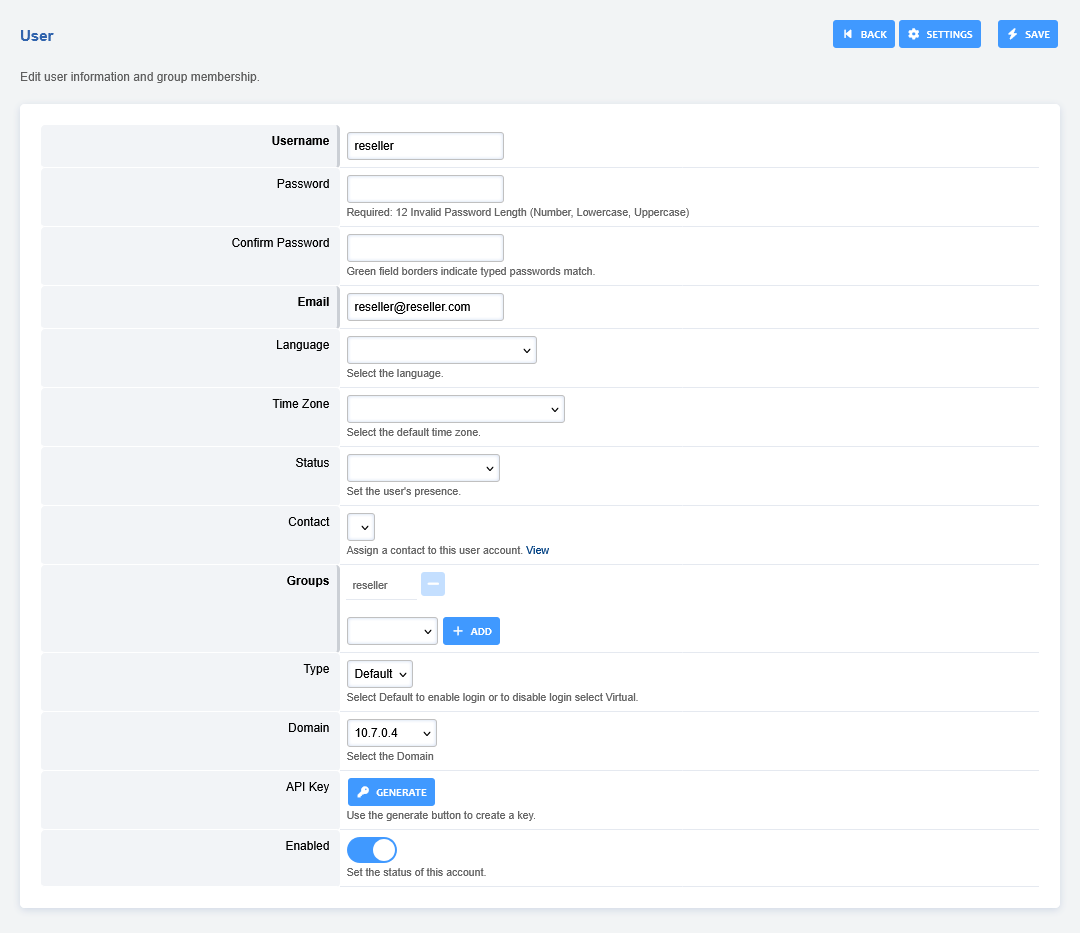Save the user with the Save button
The image size is (1080, 933).
(x=1027, y=34)
